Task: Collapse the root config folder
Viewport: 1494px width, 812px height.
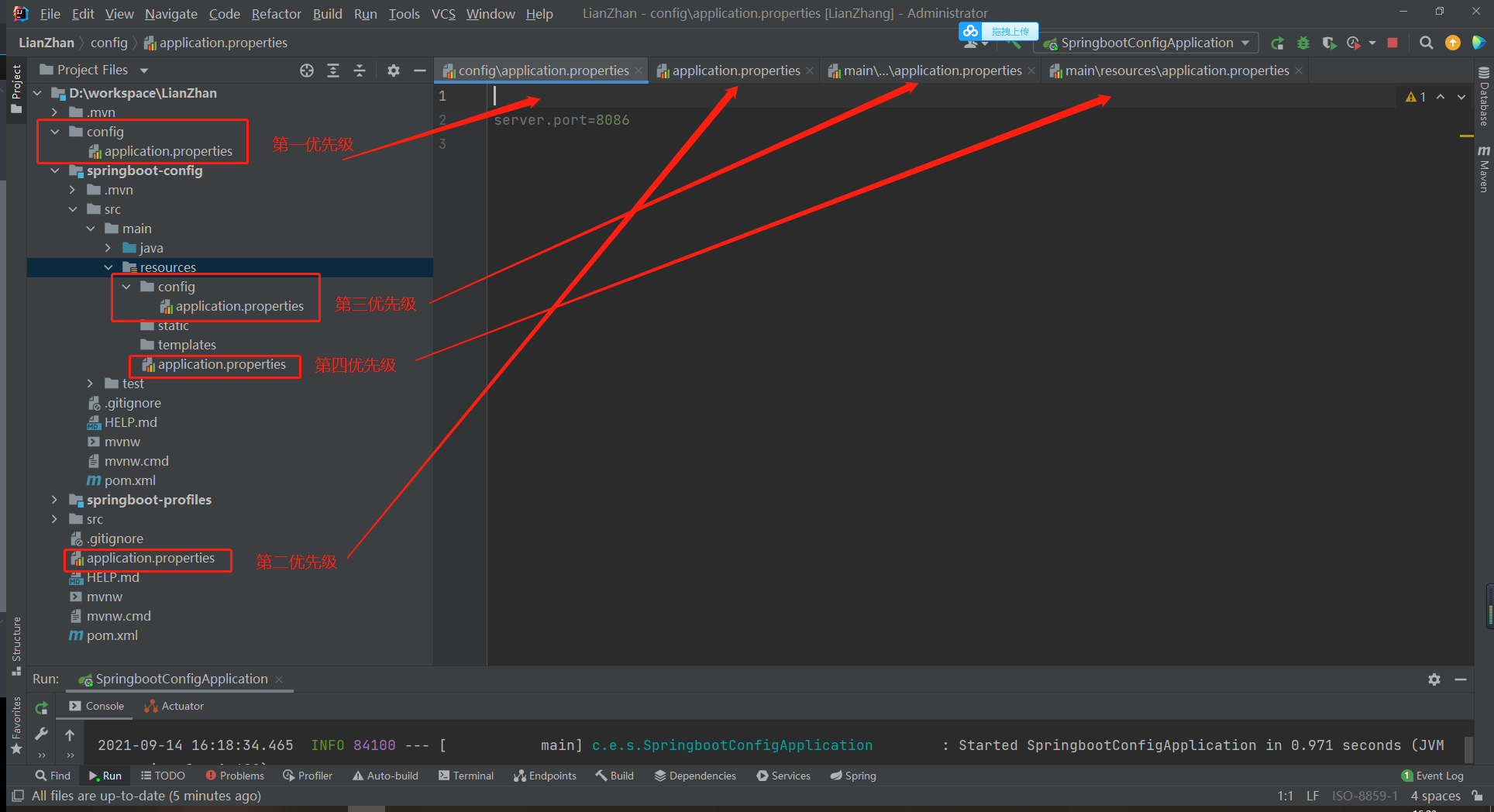Action: (x=55, y=132)
